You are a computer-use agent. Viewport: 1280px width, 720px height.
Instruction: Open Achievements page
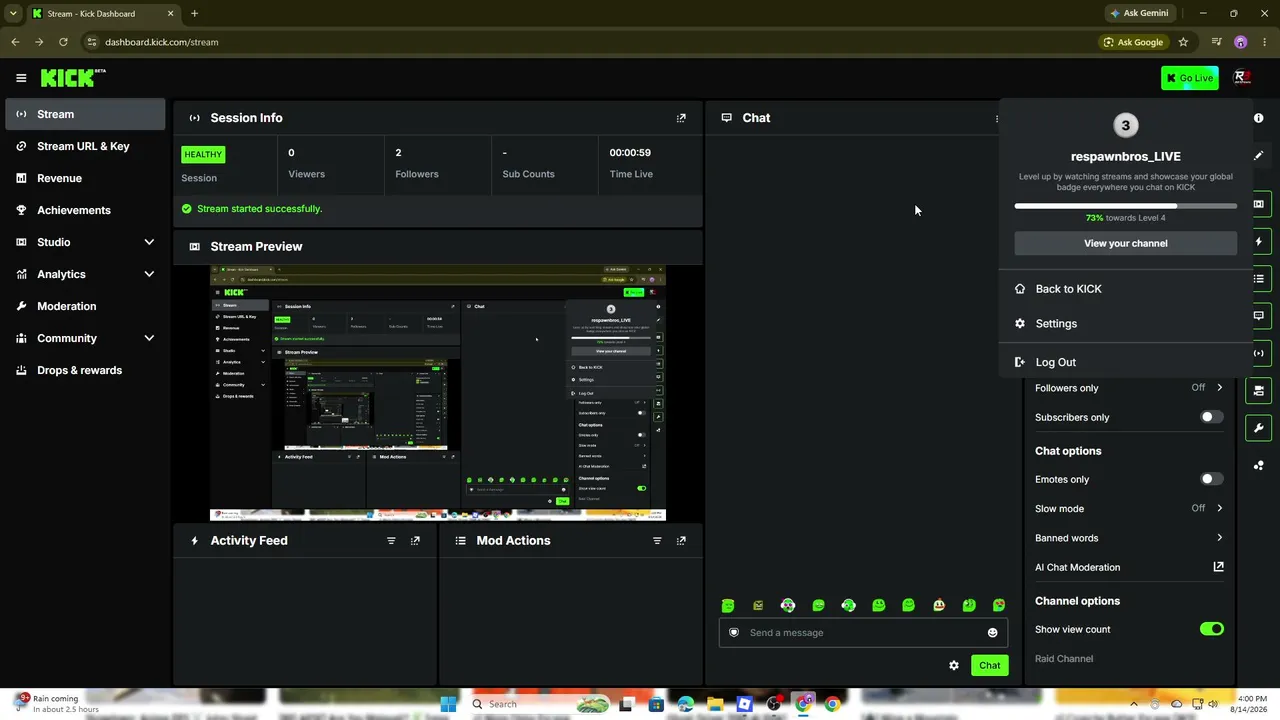85,210
